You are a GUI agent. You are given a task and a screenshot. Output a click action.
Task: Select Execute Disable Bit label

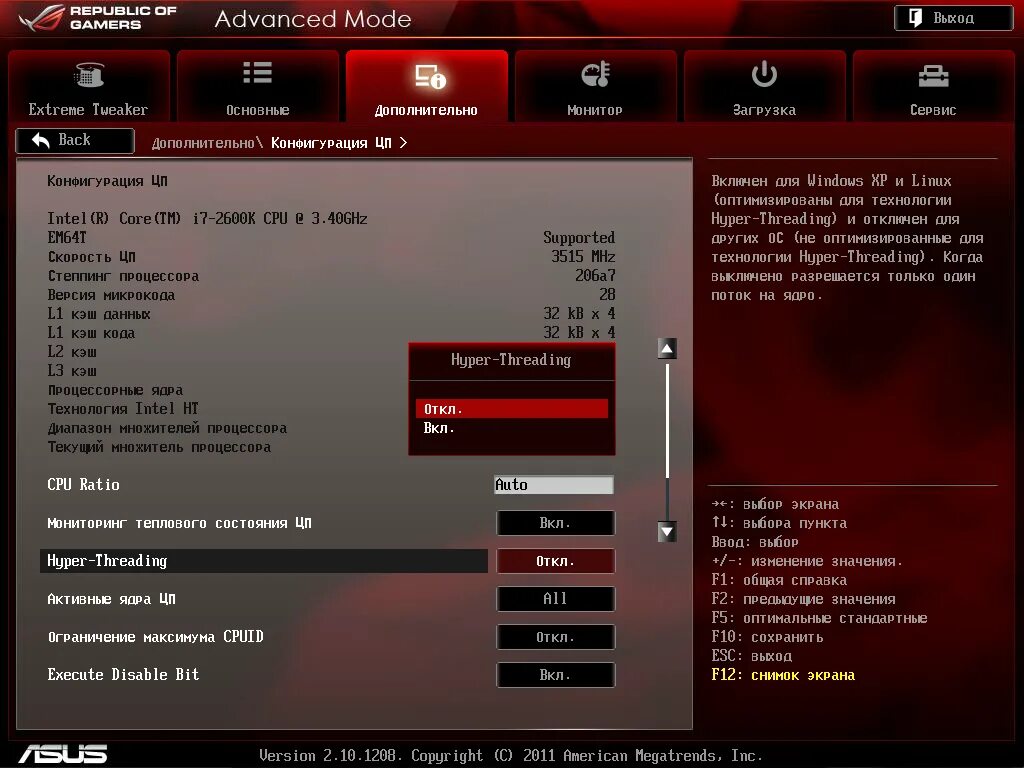[x=123, y=675]
